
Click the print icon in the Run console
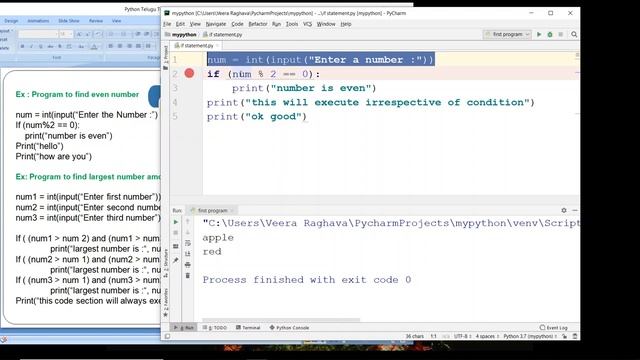(x=188, y=265)
